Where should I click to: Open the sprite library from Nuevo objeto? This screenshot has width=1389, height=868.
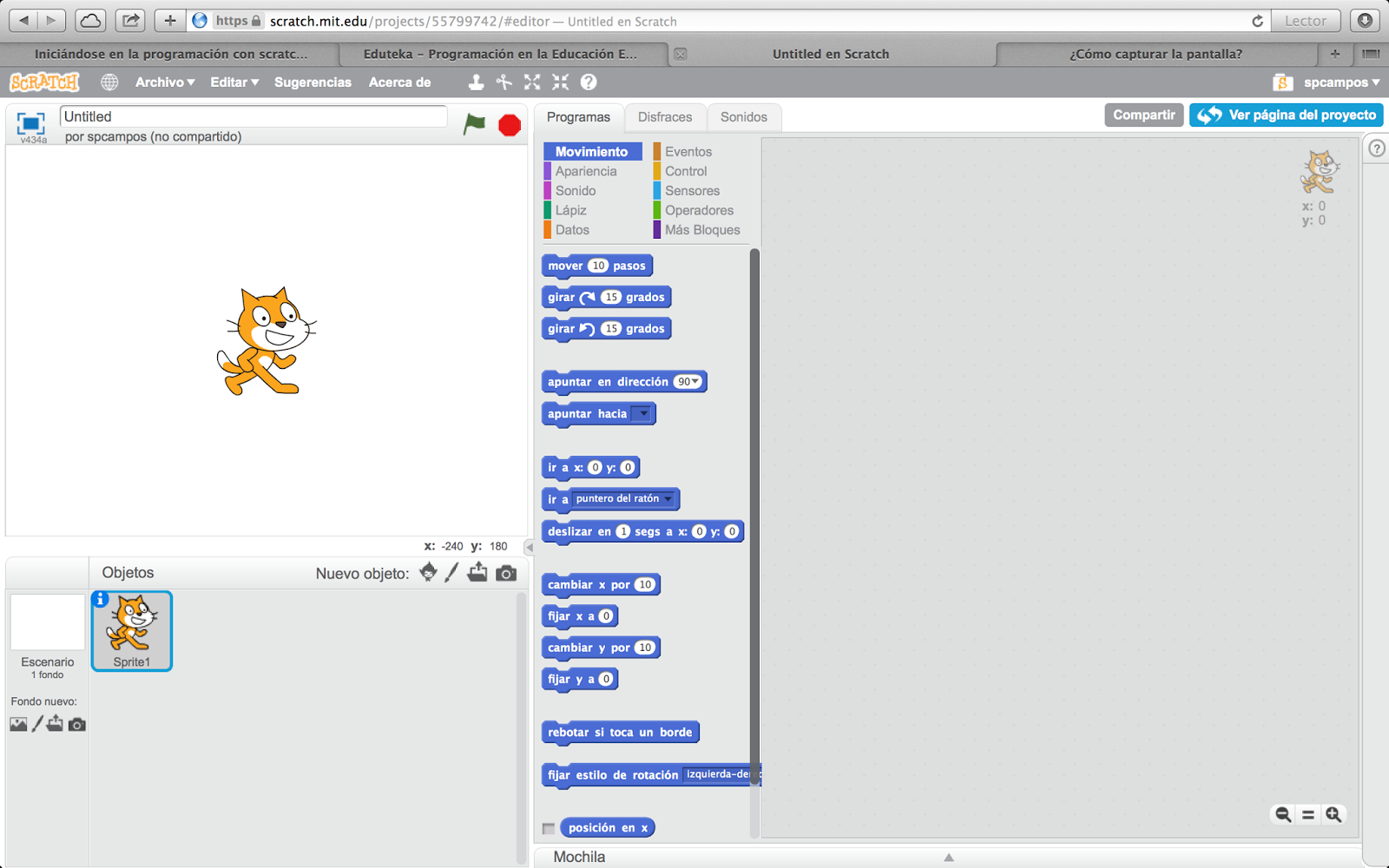pyautogui.click(x=428, y=573)
